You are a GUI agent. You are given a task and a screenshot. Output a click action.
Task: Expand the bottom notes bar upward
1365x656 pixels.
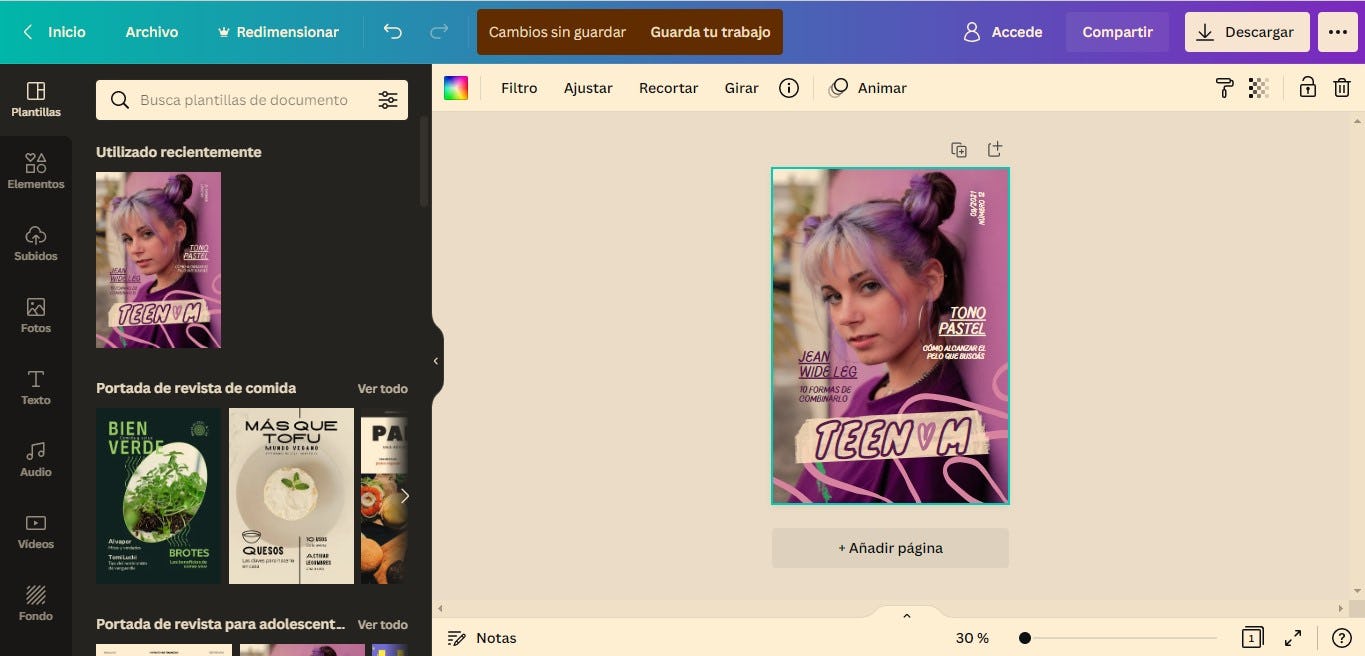[x=906, y=615]
